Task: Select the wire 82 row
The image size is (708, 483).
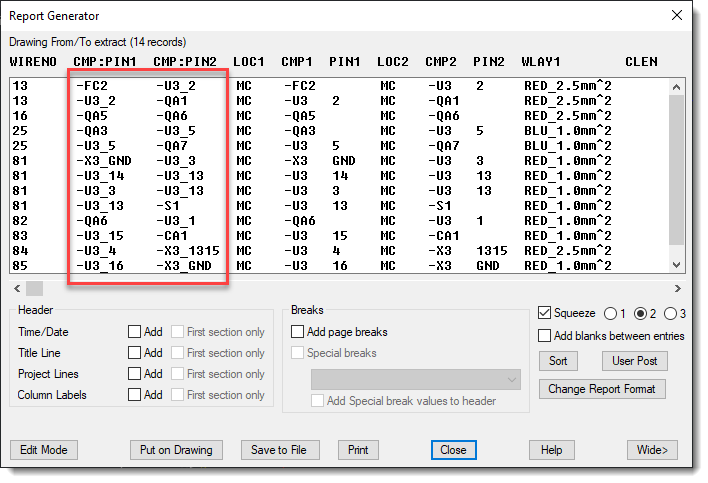Action: (339, 221)
